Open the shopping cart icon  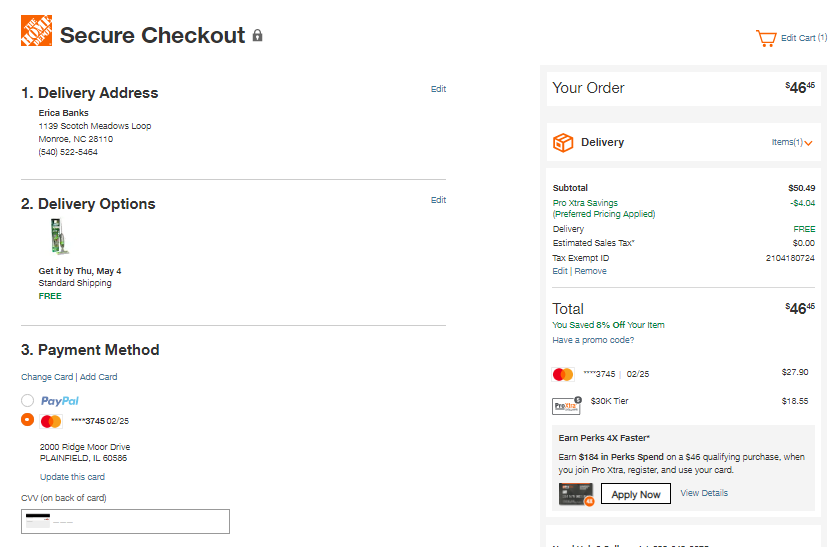tap(766, 38)
